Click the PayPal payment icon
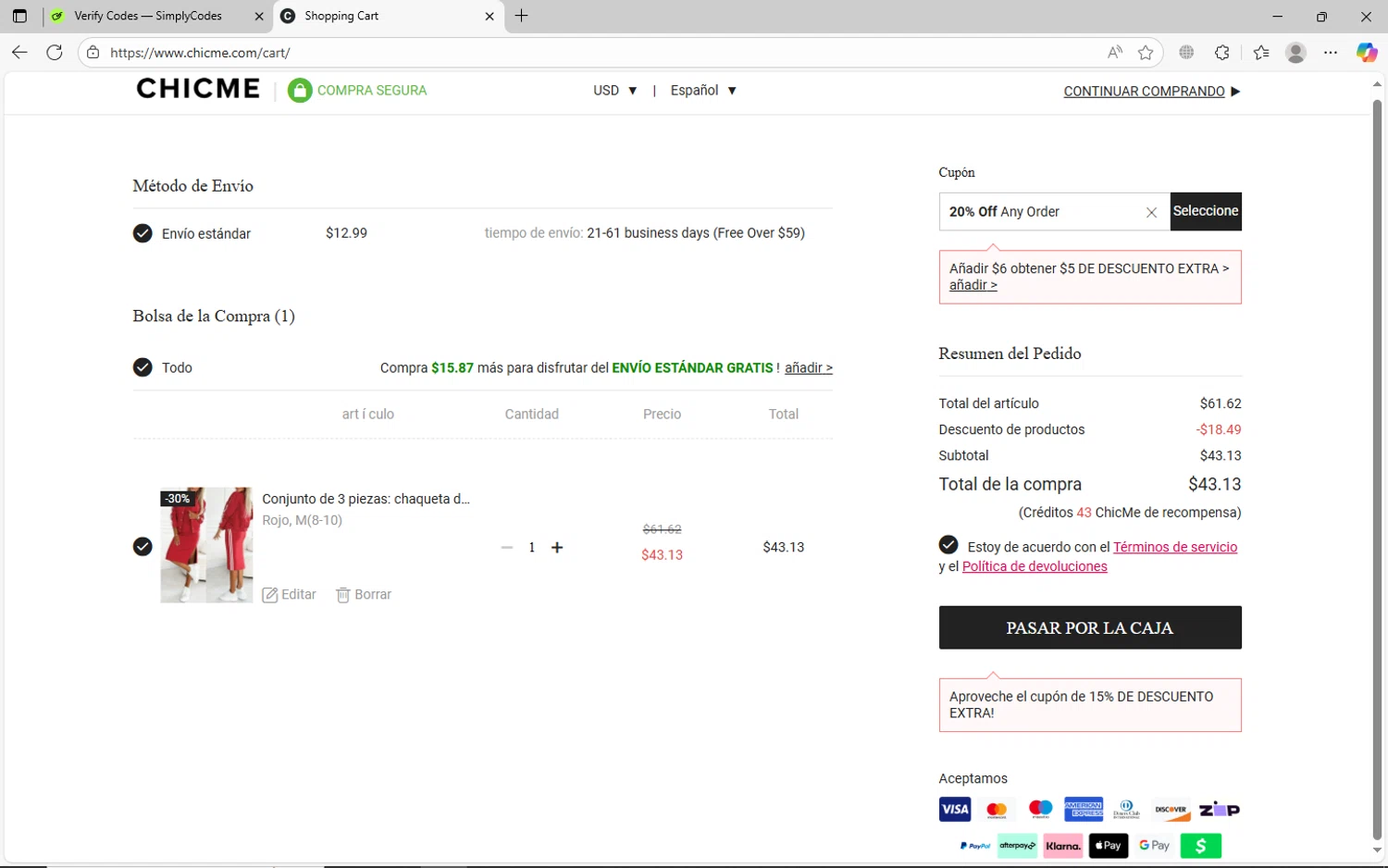The height and width of the screenshot is (868, 1388). 975,846
